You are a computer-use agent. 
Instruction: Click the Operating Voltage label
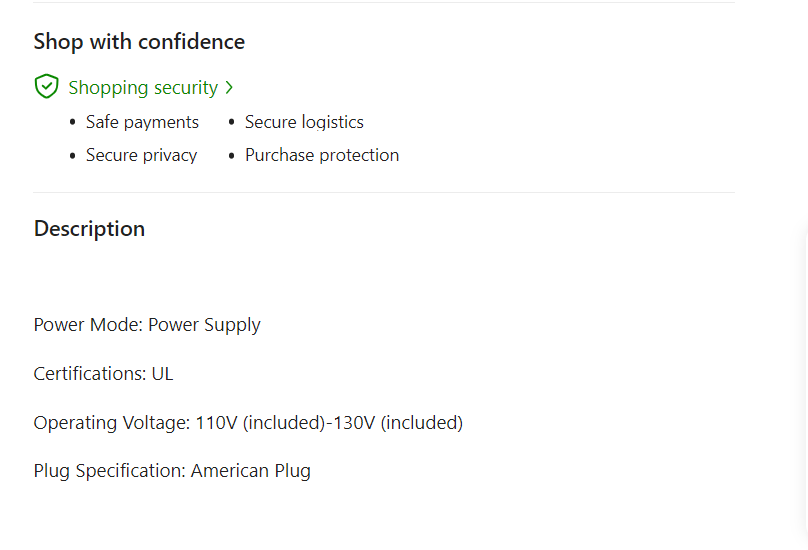[111, 423]
